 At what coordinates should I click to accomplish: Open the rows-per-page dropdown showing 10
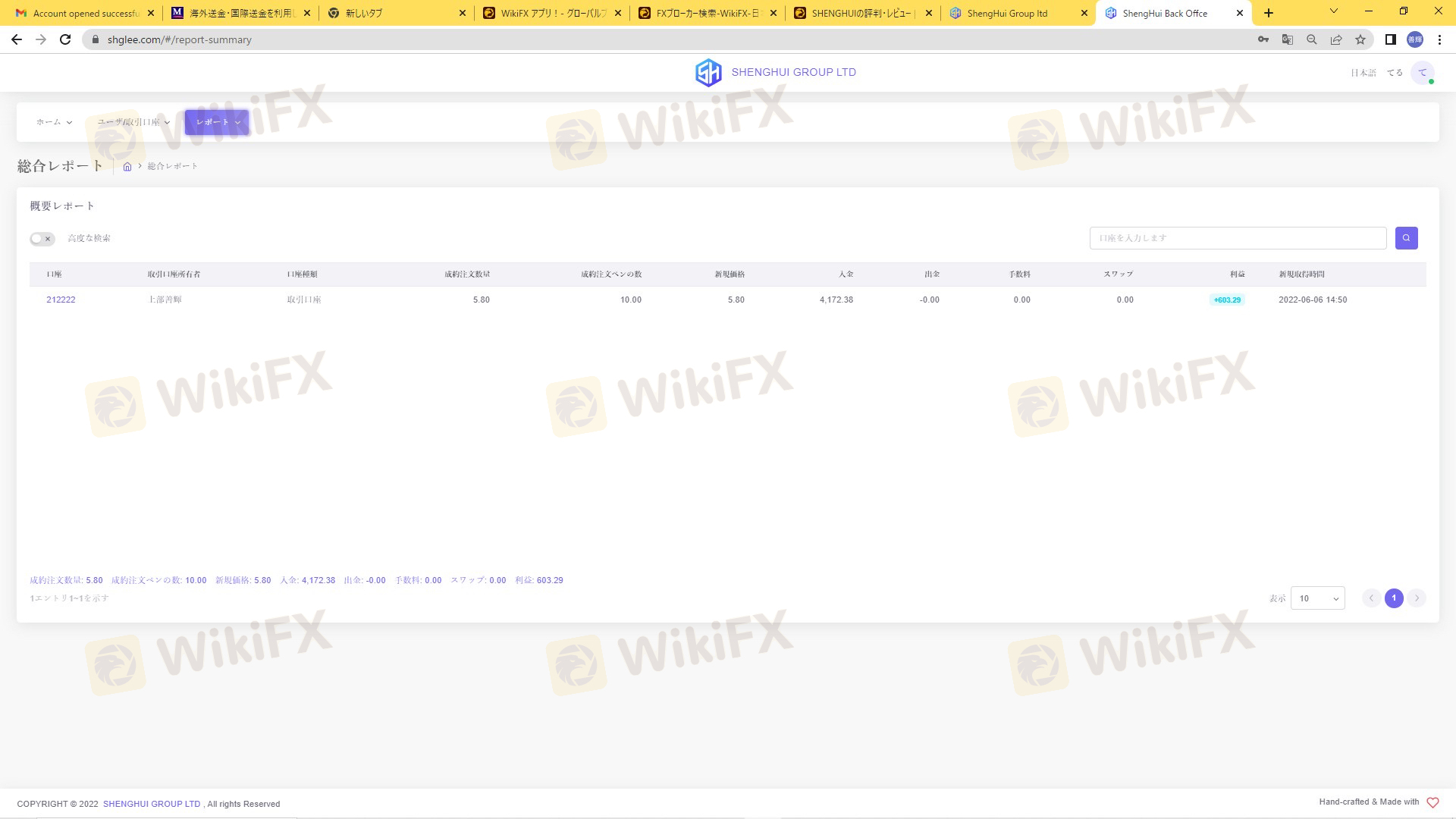click(1318, 598)
